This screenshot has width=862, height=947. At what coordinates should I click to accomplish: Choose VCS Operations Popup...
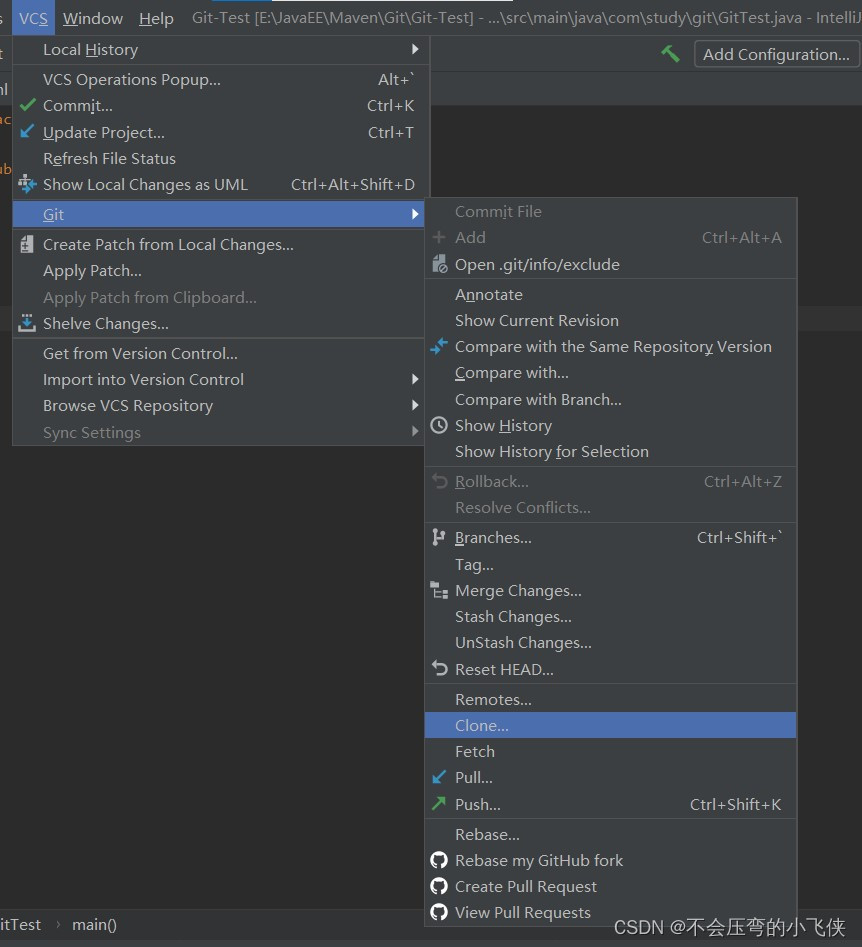pos(220,79)
